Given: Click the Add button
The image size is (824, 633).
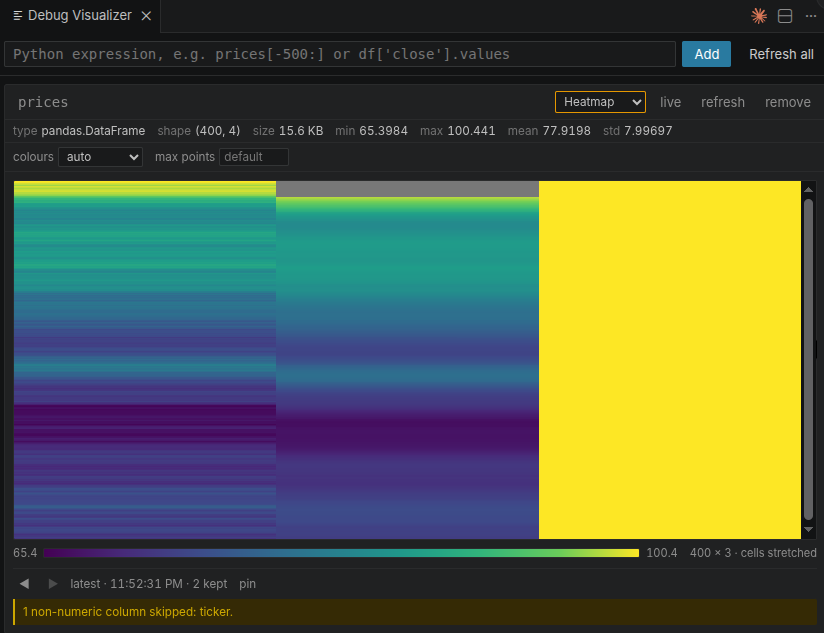Looking at the screenshot, I should click(706, 54).
